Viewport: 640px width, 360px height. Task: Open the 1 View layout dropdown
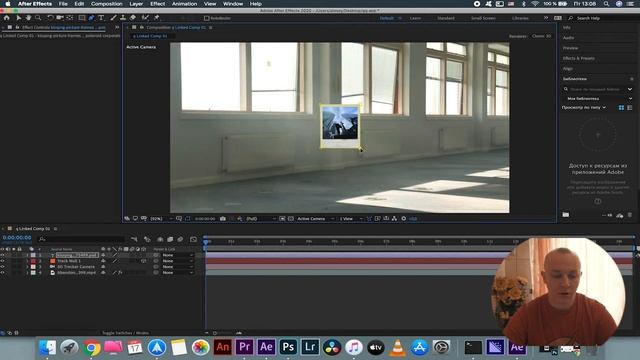tap(351, 219)
